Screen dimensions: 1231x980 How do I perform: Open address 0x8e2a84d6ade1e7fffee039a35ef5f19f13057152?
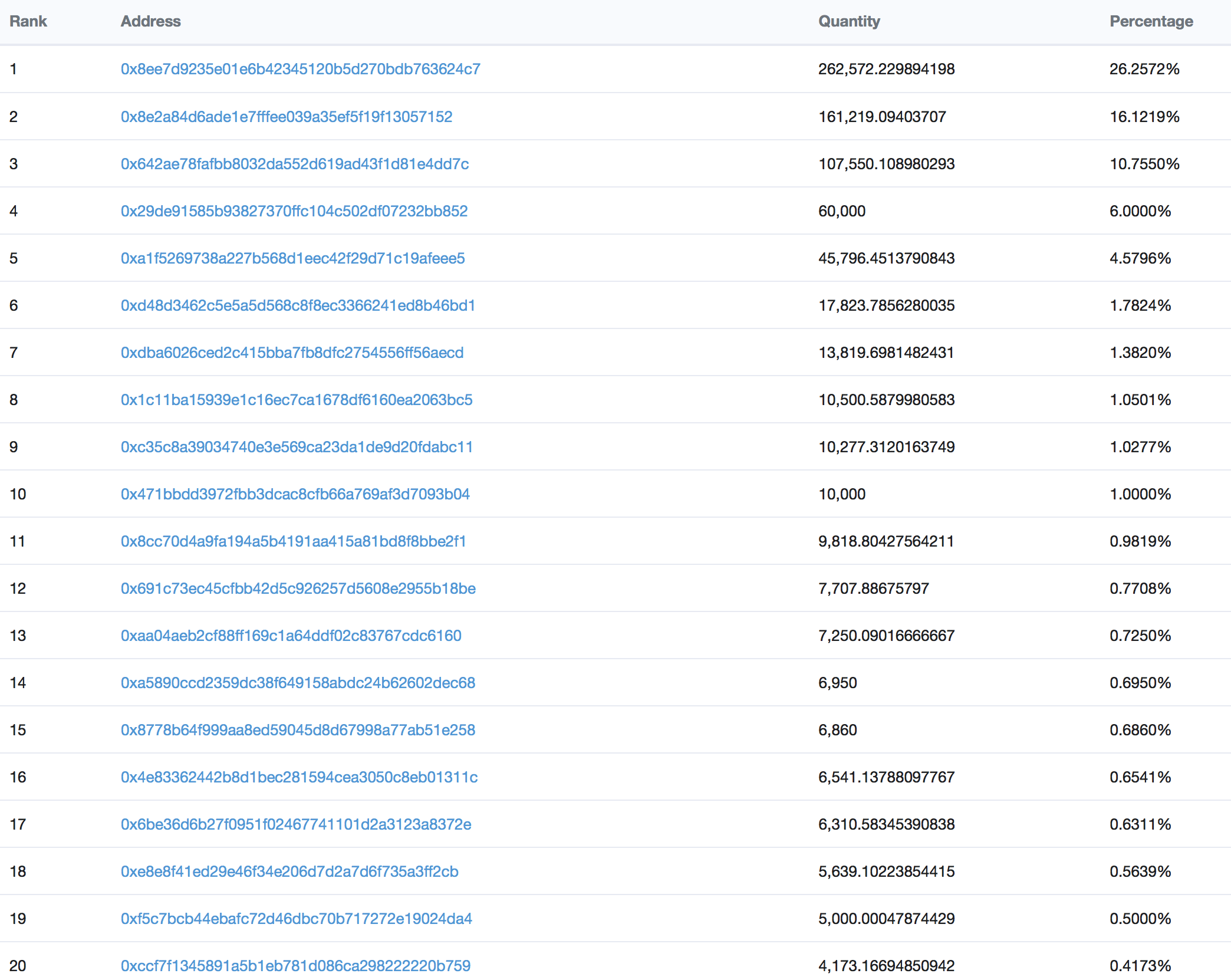(287, 117)
